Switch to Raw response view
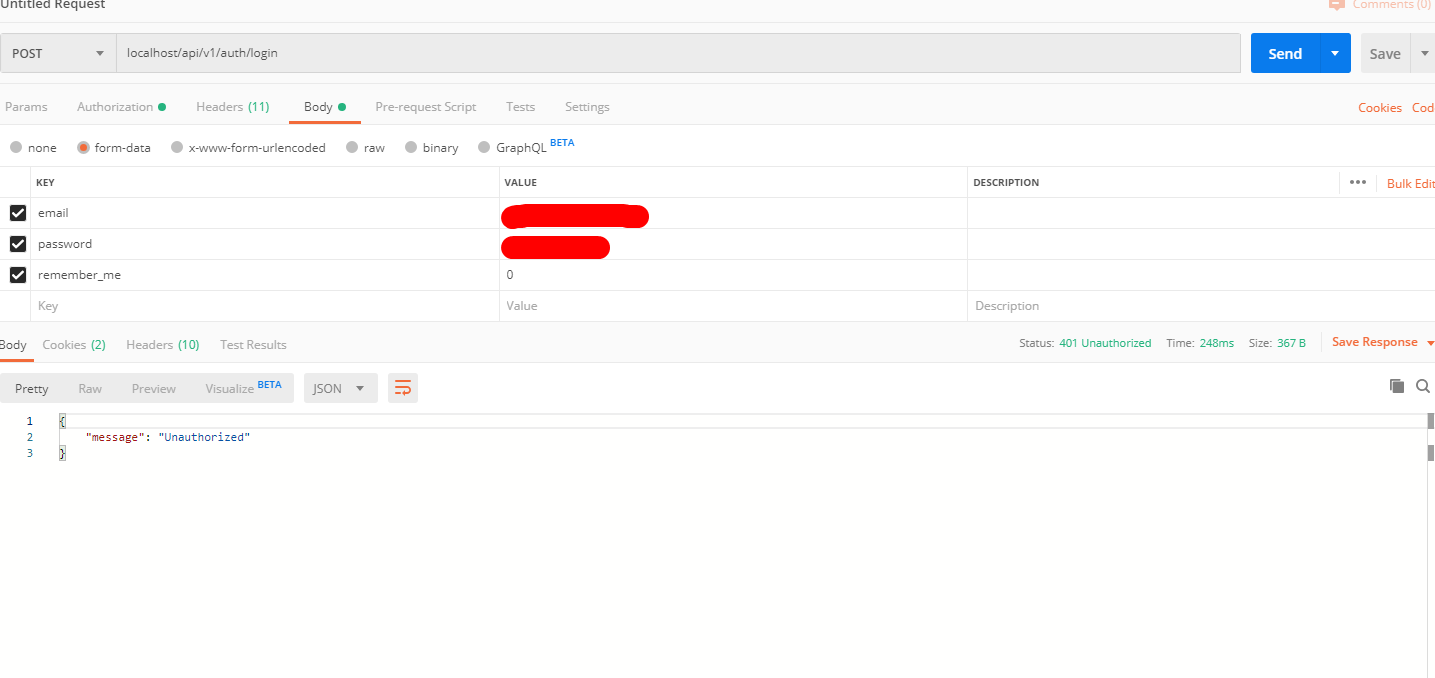The image size is (1435, 678). 90,389
